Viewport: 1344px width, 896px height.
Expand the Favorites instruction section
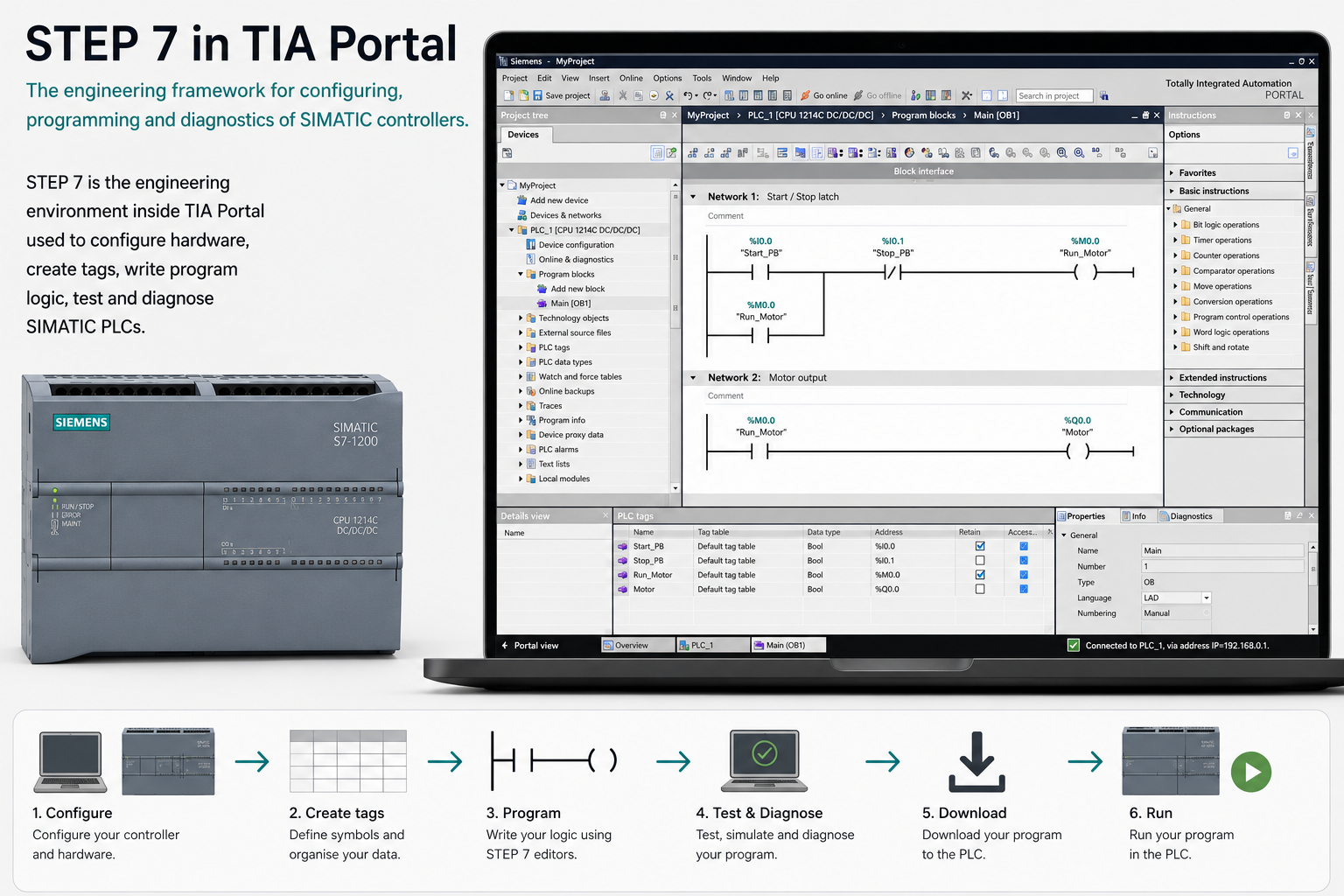pos(1172,173)
